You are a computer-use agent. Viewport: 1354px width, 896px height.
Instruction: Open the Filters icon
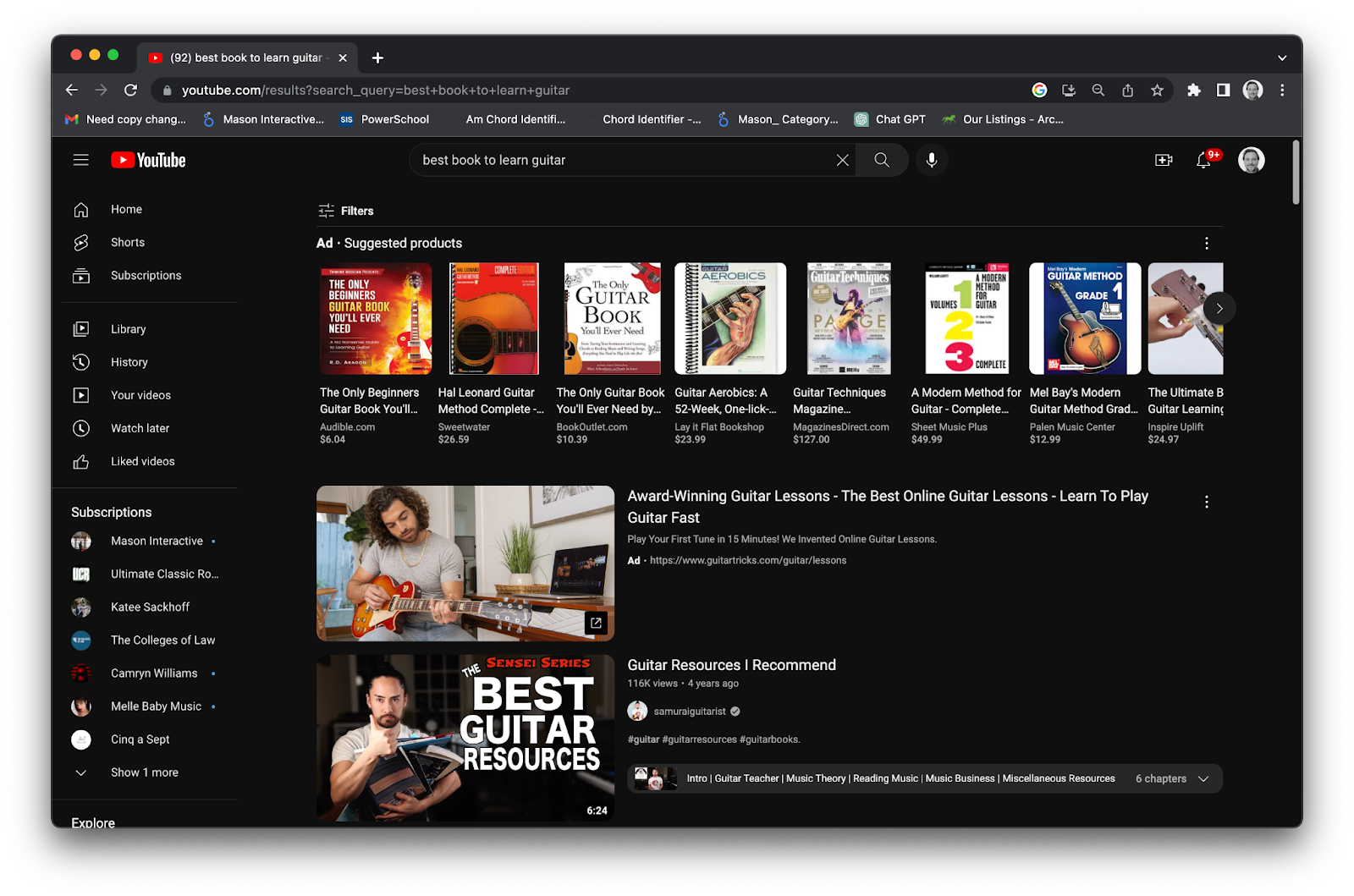click(326, 211)
